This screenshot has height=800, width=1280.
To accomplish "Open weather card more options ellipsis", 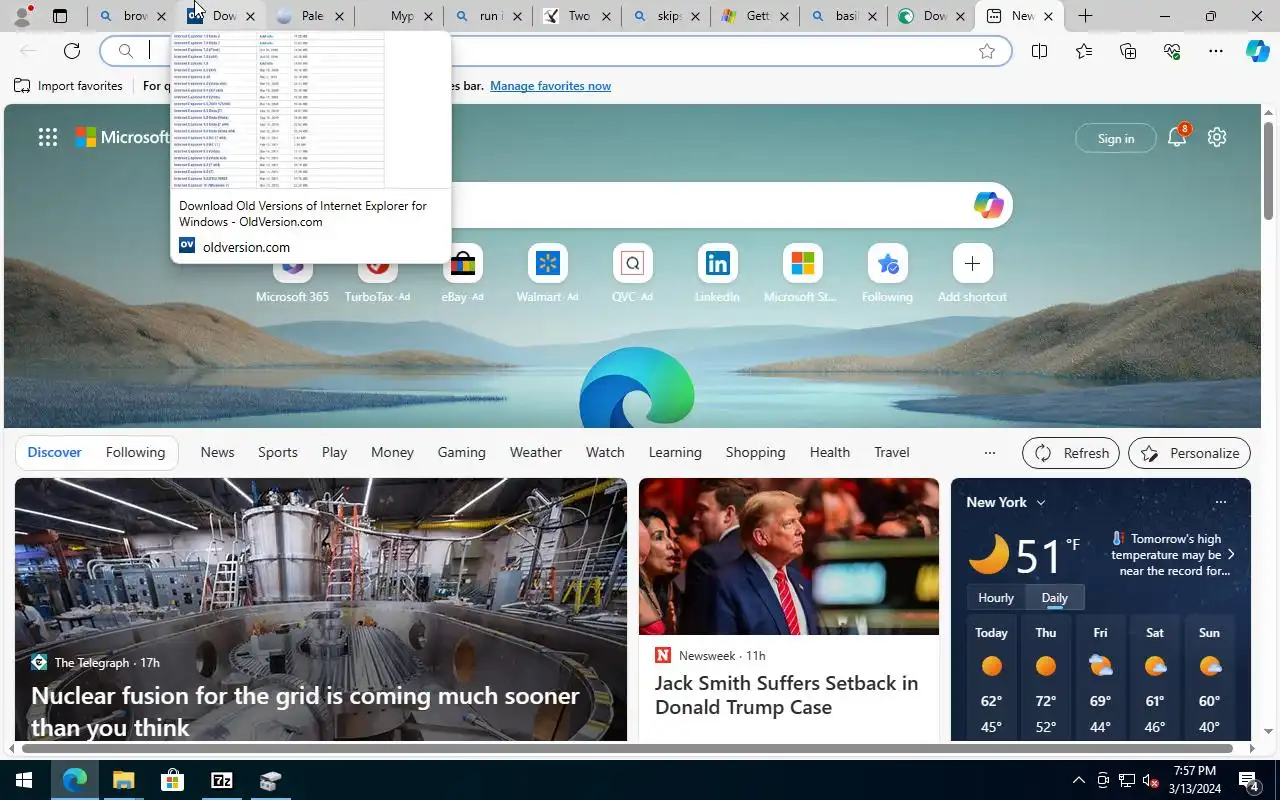I will pyautogui.click(x=1220, y=502).
